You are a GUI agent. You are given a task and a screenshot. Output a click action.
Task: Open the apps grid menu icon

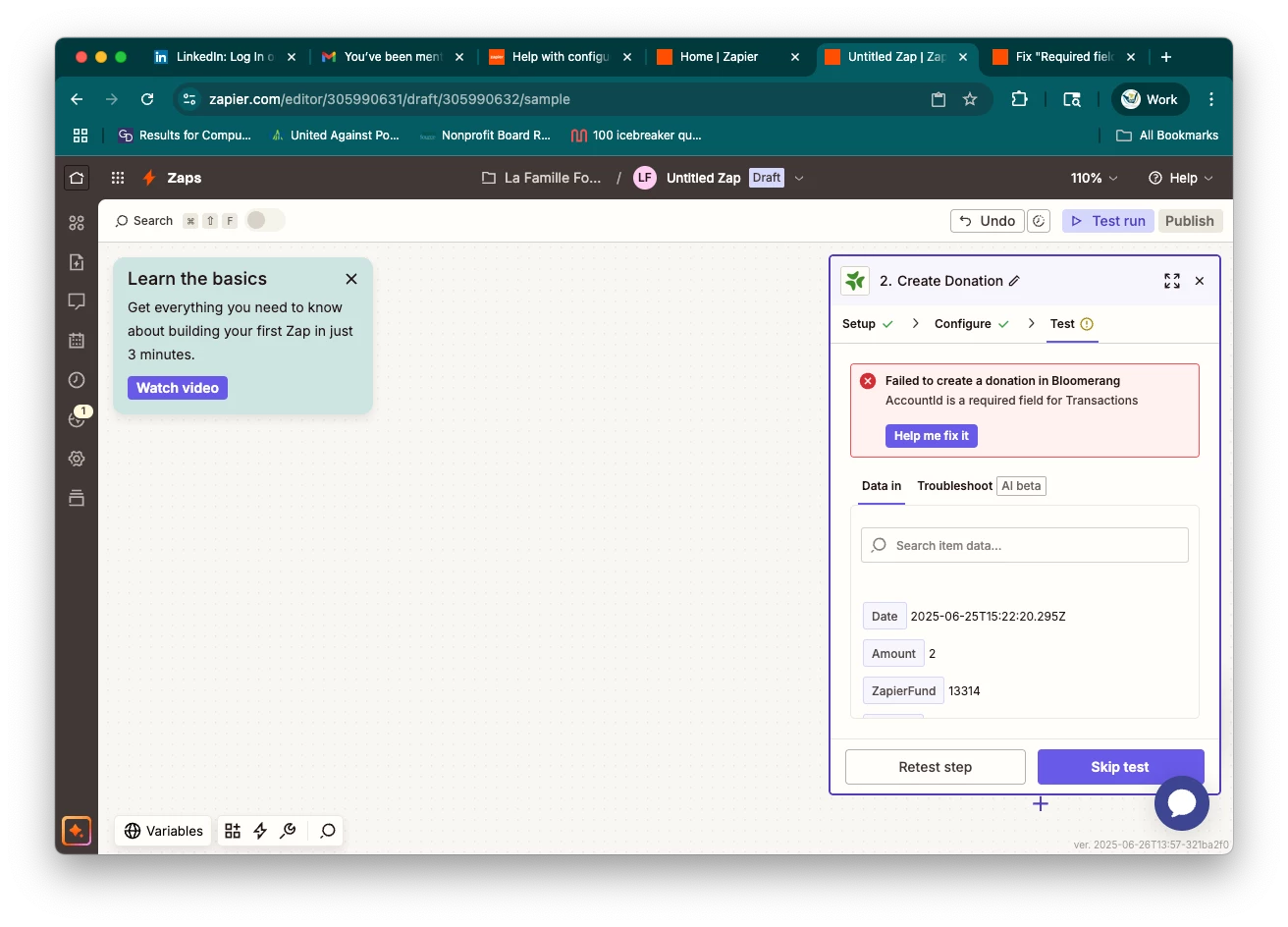coord(118,178)
